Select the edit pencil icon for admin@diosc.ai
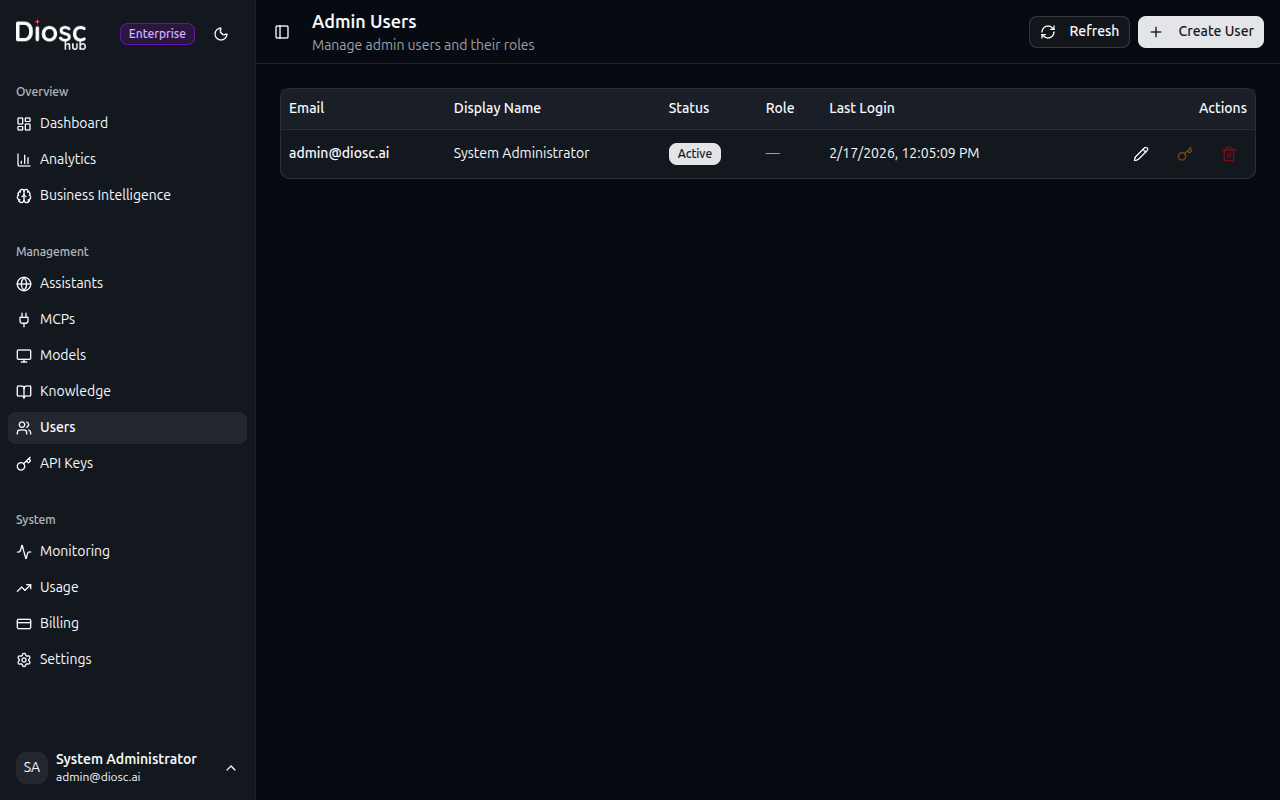The width and height of the screenshot is (1280, 800). pos(1140,154)
